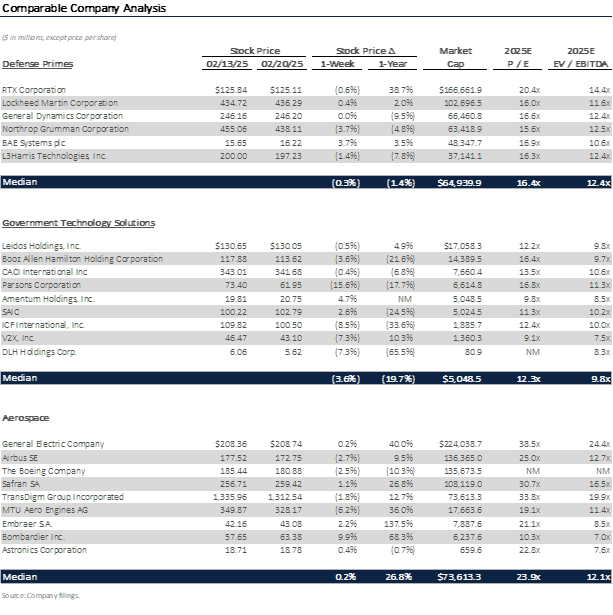
Task: Click Aerospace median P/E 23.9x
Action: (x=528, y=577)
